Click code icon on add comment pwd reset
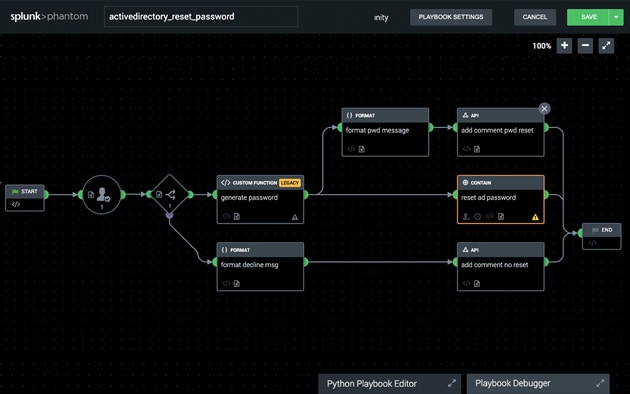 466,149
